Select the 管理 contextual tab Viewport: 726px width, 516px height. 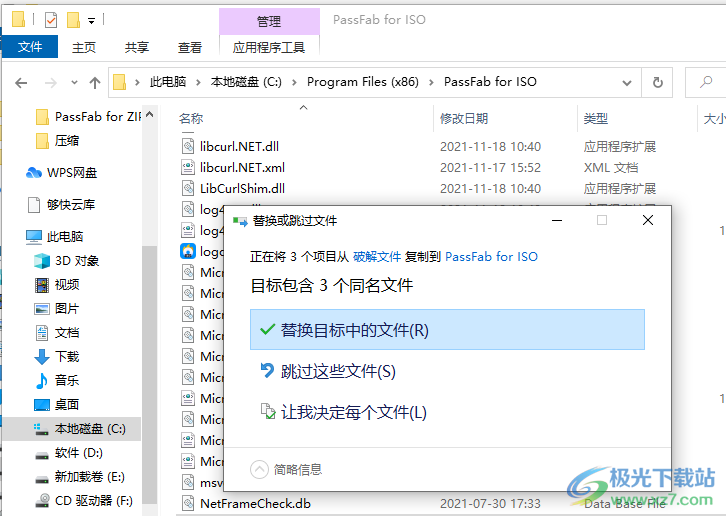pos(269,21)
